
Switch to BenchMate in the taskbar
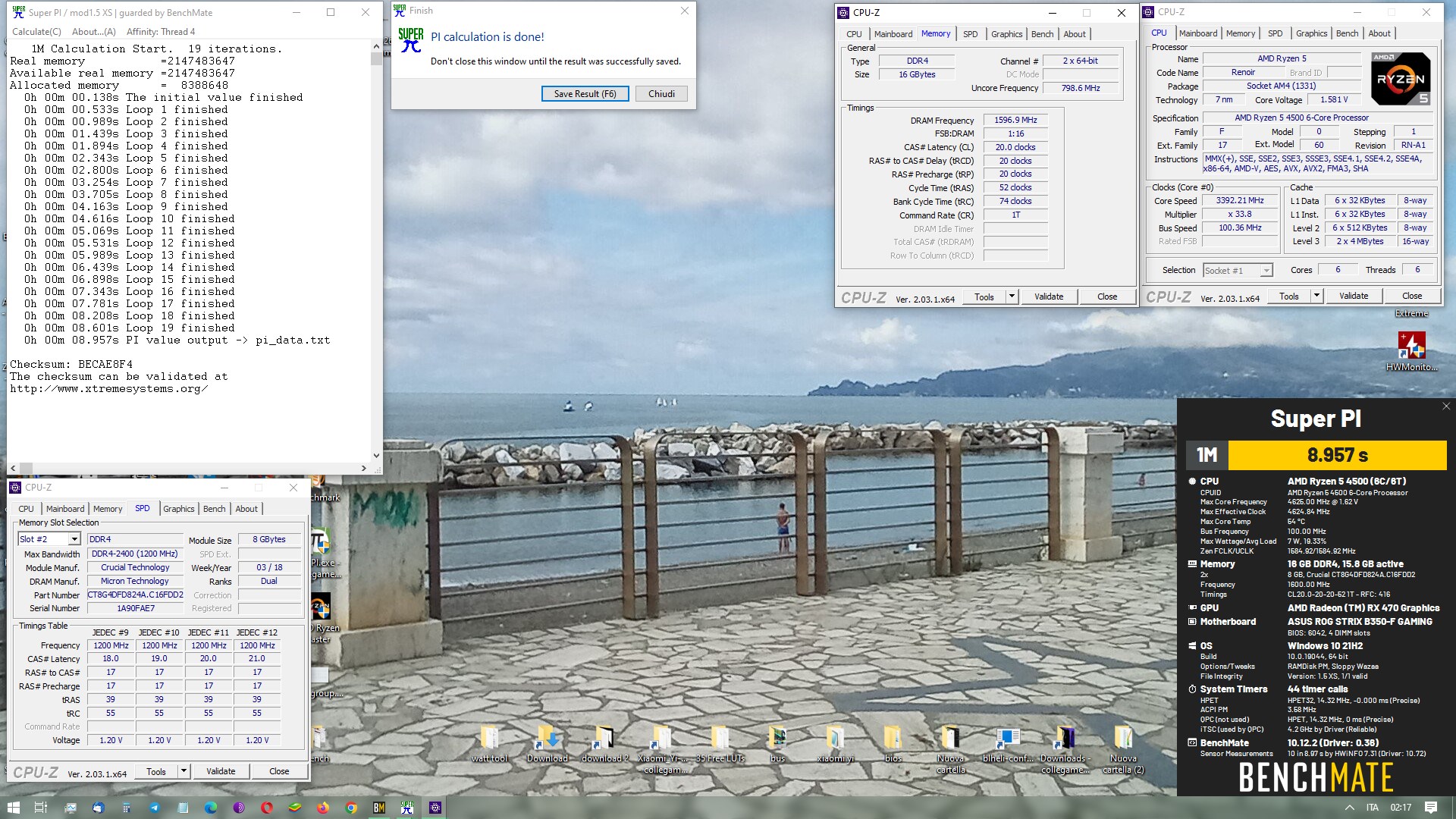pyautogui.click(x=379, y=808)
